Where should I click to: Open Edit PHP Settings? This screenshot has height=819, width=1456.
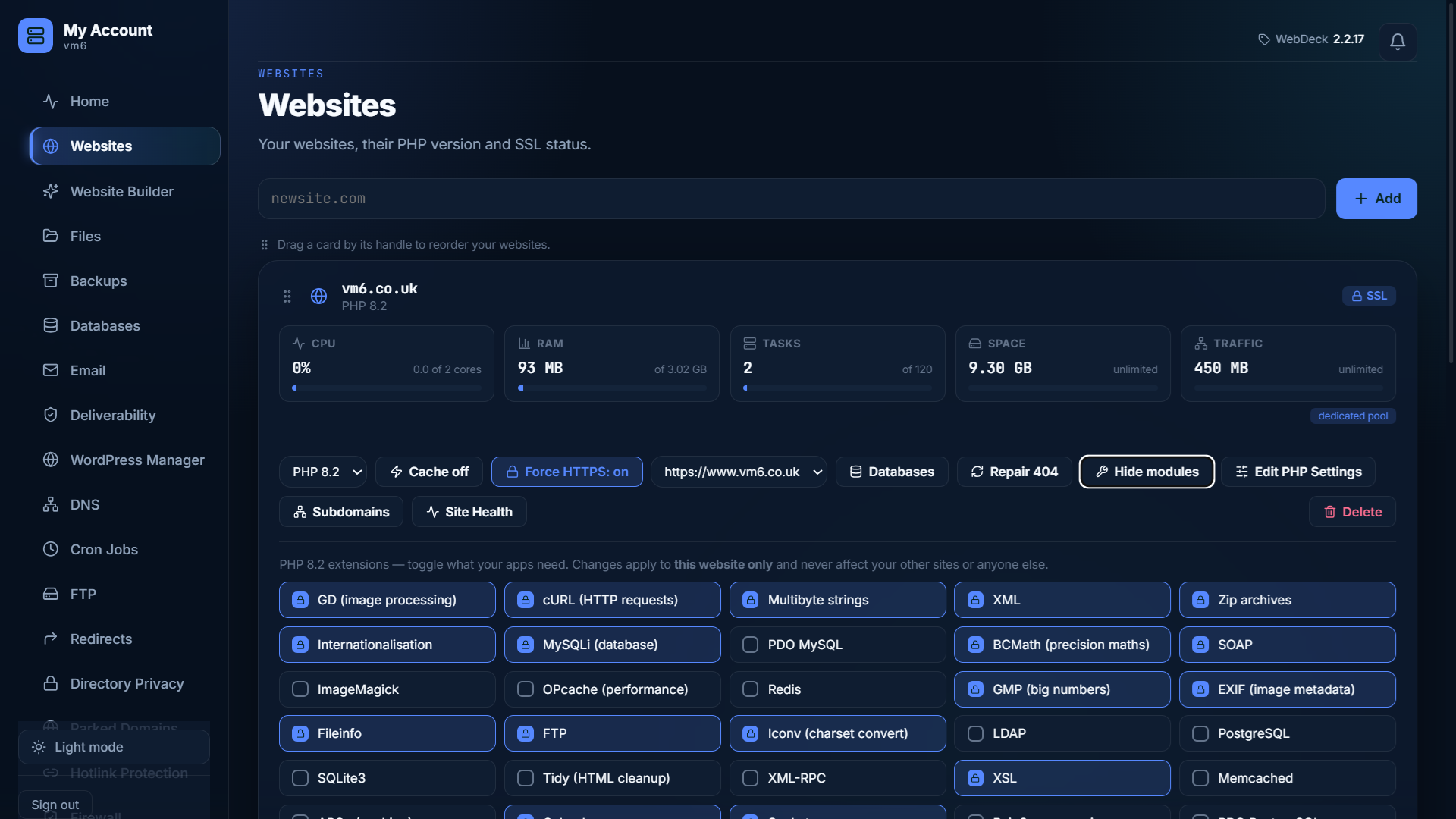pos(1298,472)
